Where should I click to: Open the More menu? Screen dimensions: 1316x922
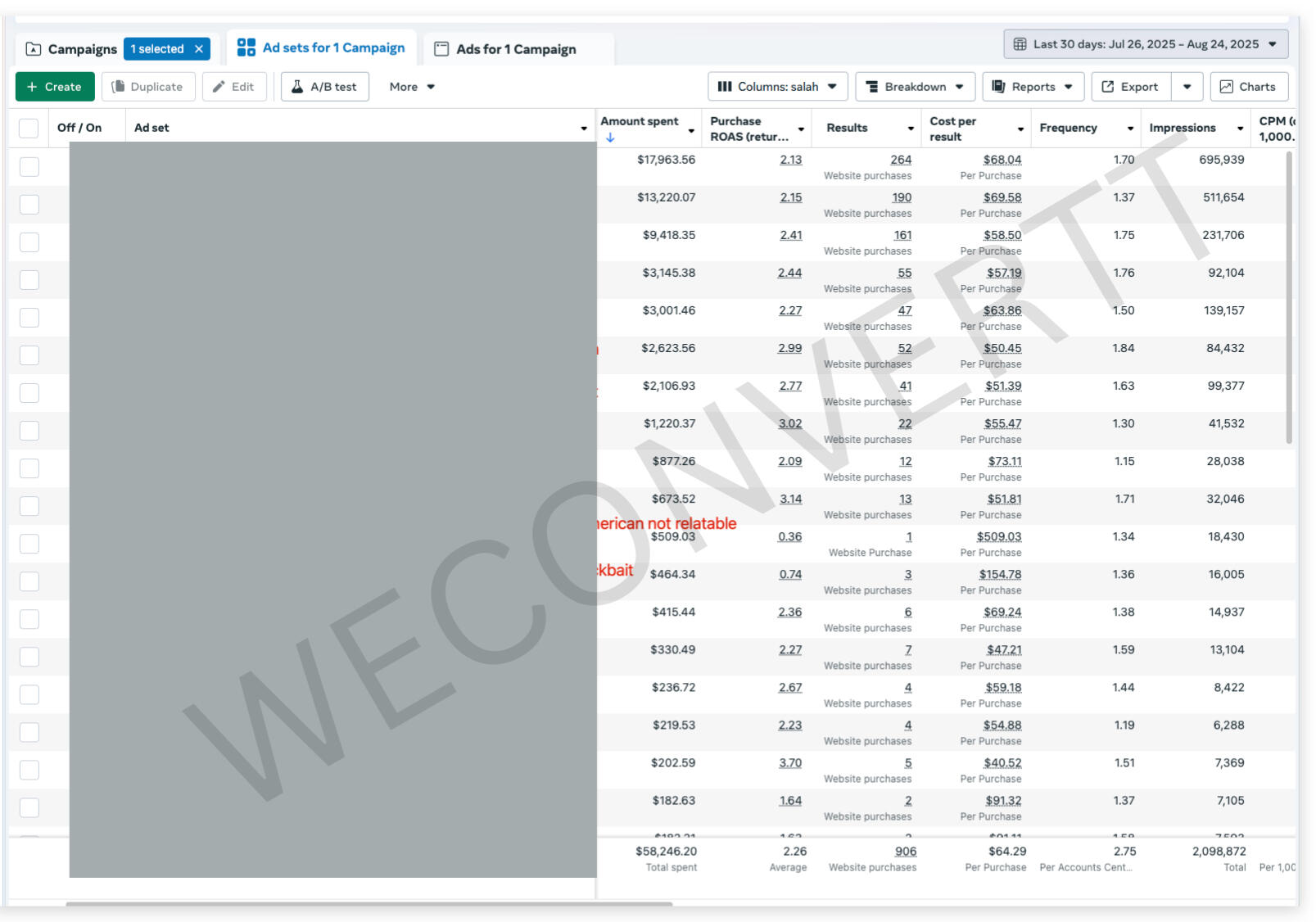[x=411, y=87]
